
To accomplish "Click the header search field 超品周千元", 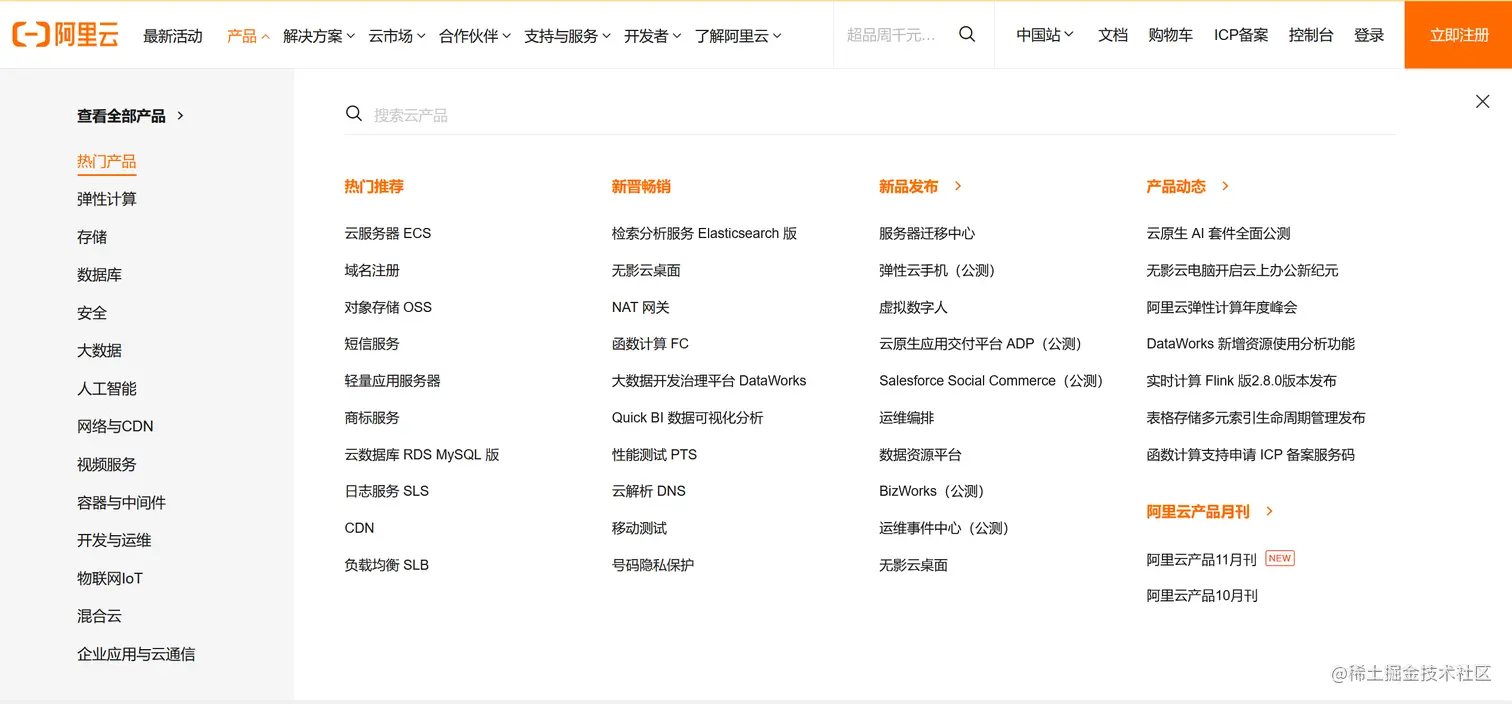I will click(893, 35).
